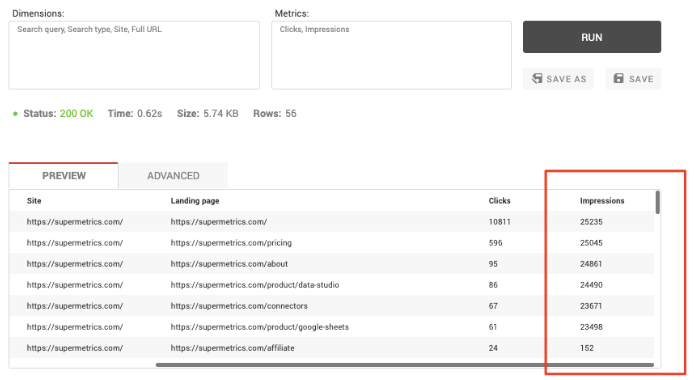
Task: Click the Site cell in the pricing row
Action: [x=75, y=243]
